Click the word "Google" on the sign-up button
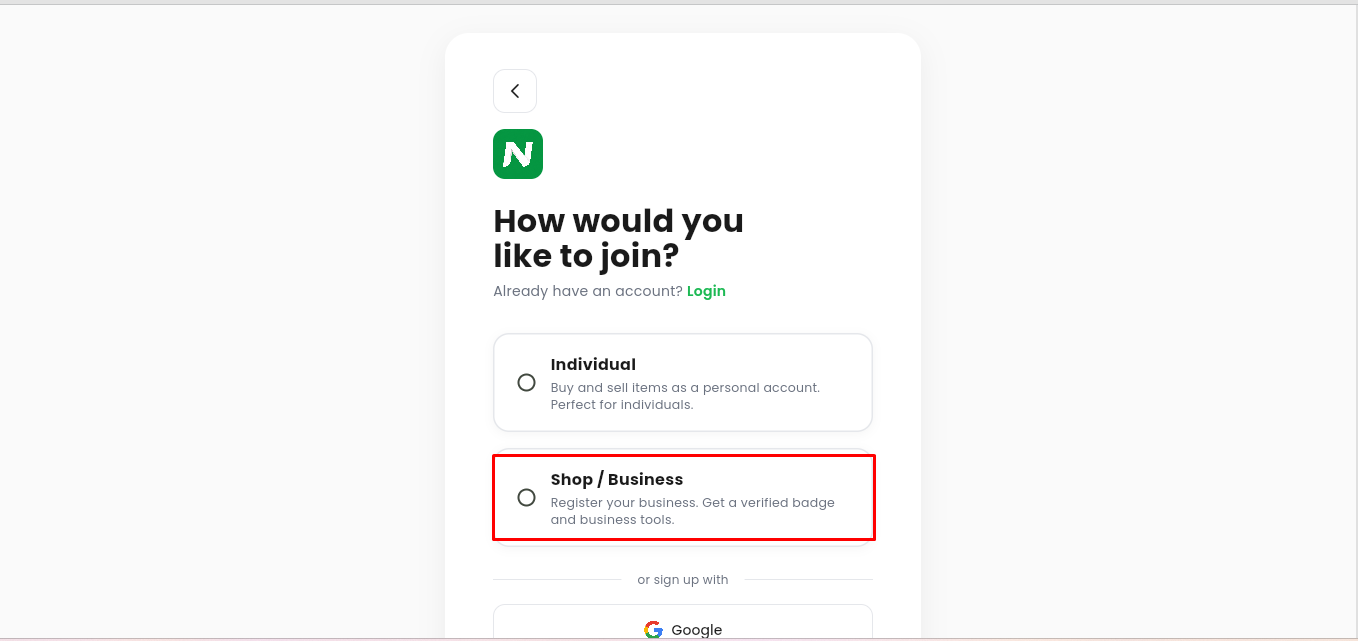Viewport: 1358px width, 641px height. pos(697,630)
